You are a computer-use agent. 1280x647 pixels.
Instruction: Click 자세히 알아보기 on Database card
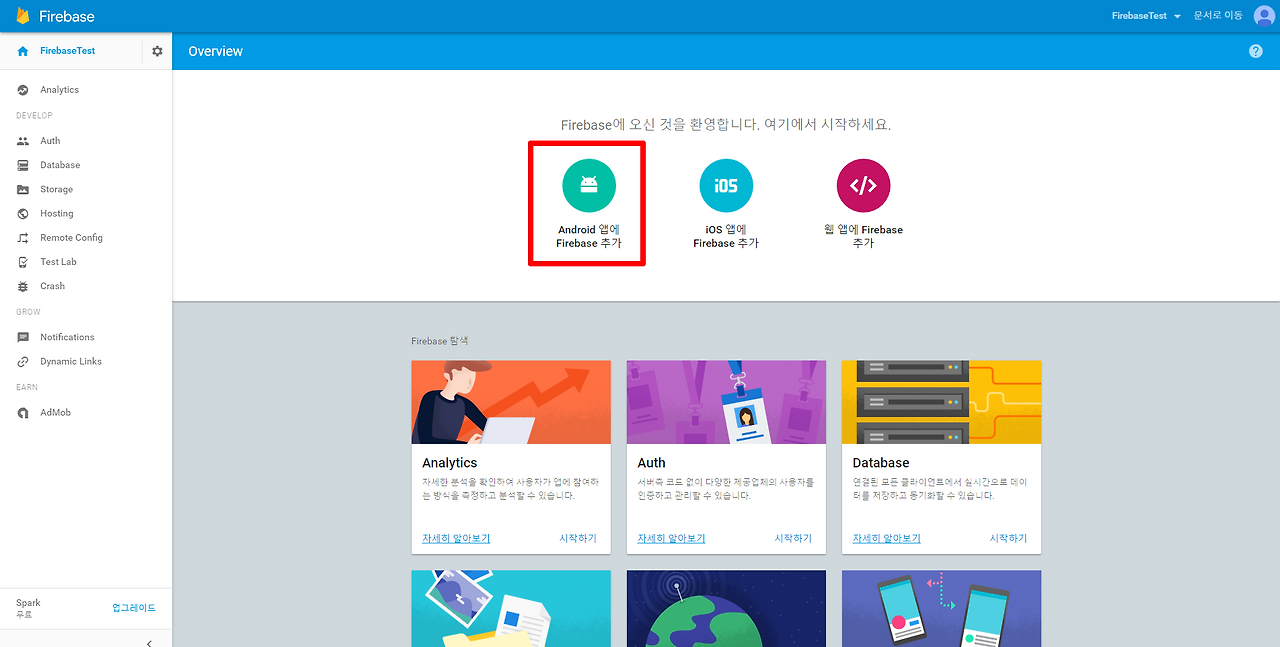pos(887,538)
